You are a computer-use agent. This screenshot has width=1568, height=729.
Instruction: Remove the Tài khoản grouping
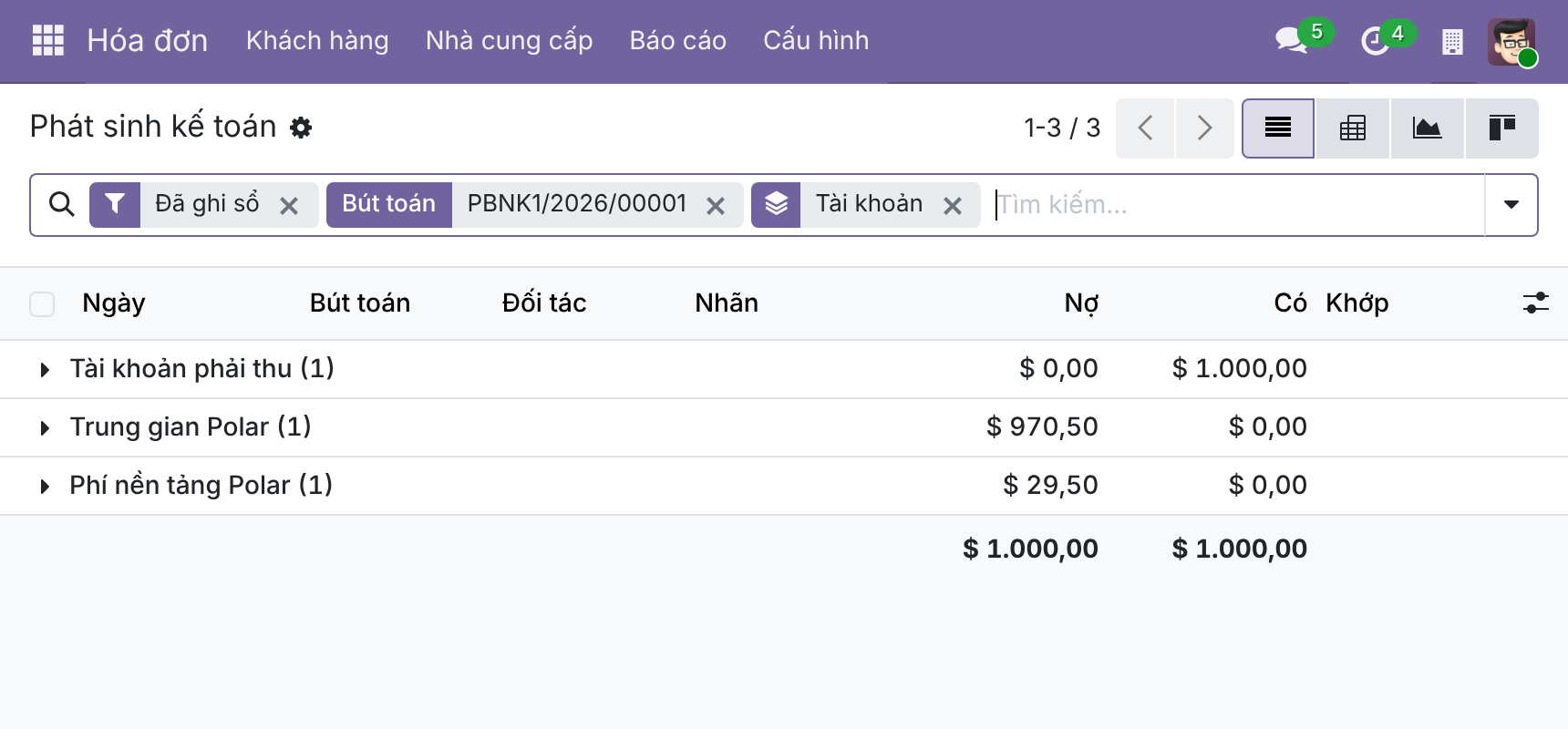[953, 206]
